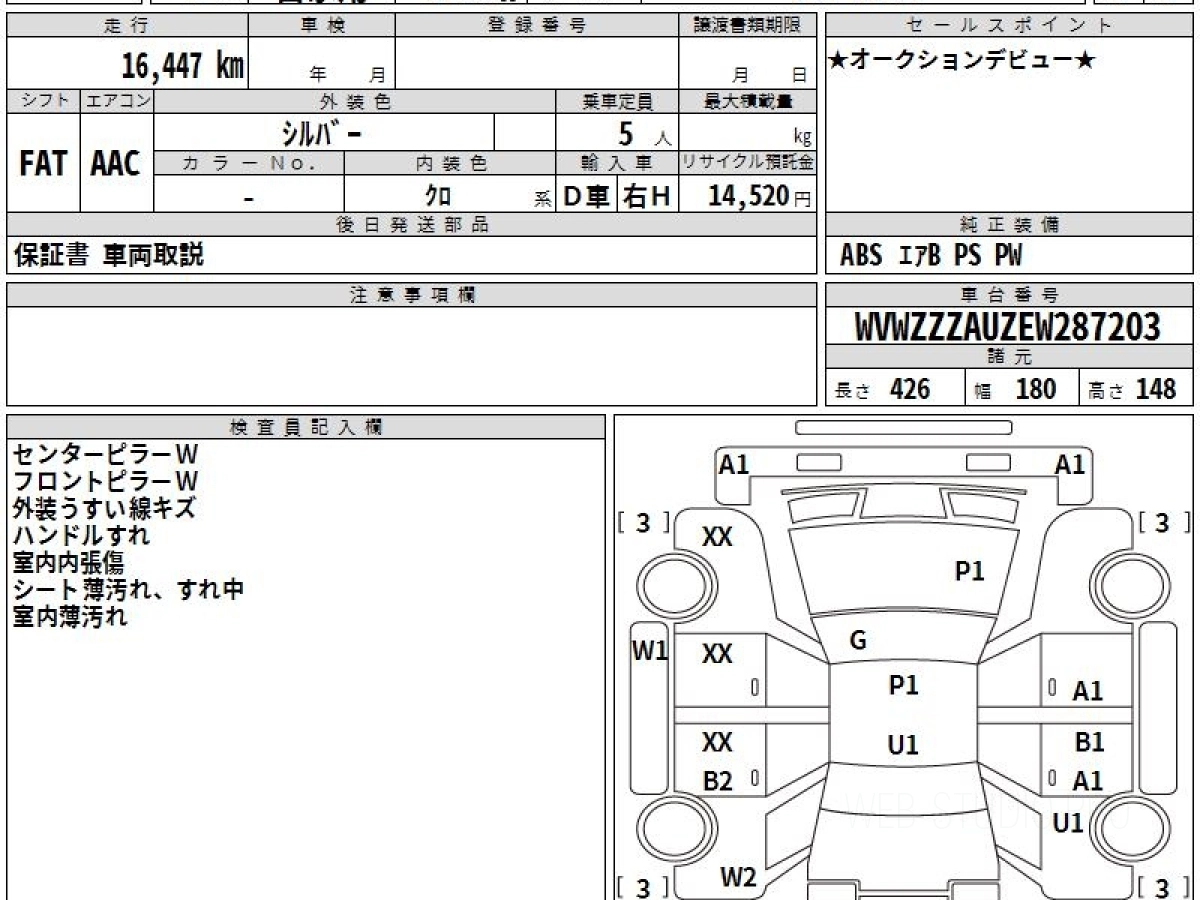Screen dimensions: 1200x900
Task: Select the 14,520円 recycle deposit value
Action: (759, 196)
